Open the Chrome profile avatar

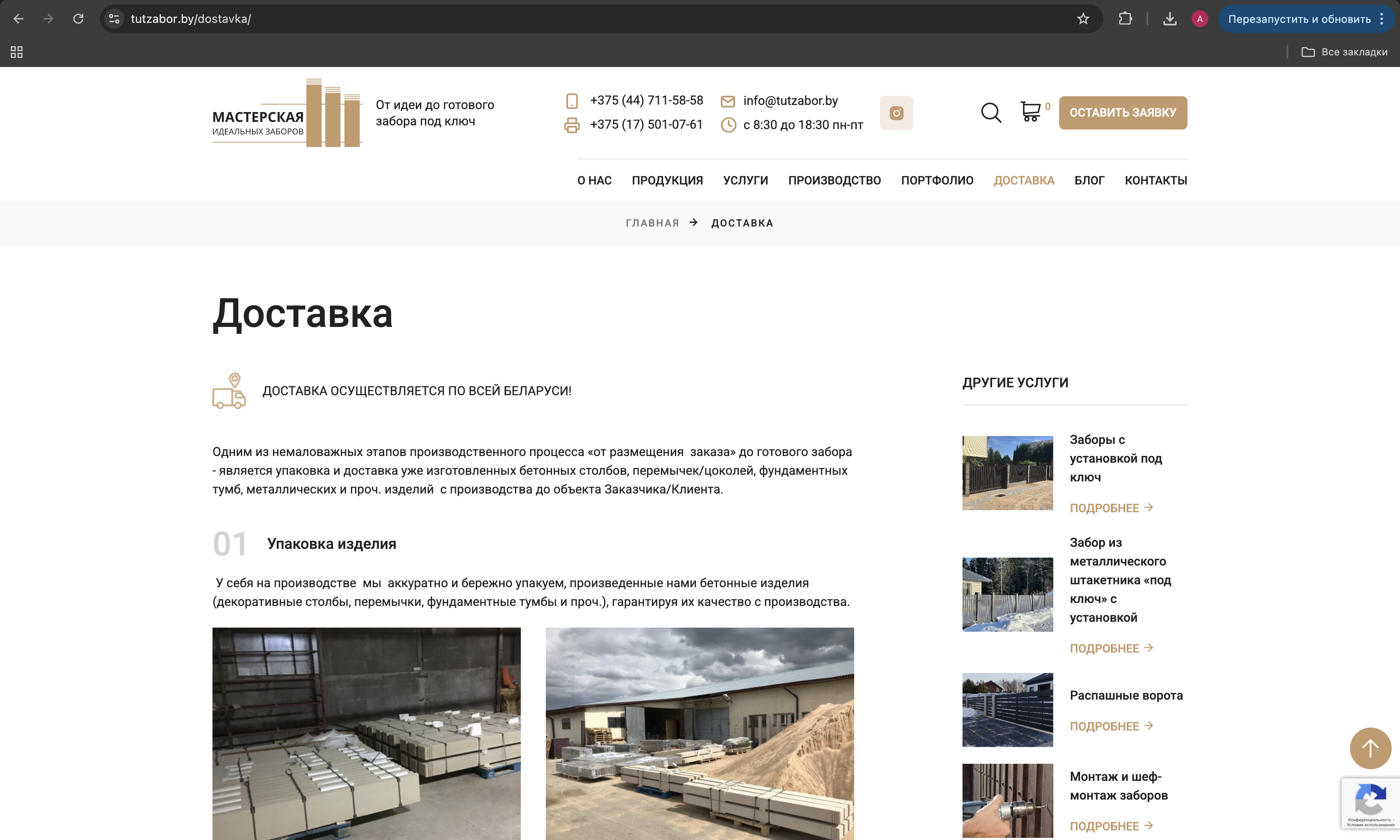tap(1199, 19)
